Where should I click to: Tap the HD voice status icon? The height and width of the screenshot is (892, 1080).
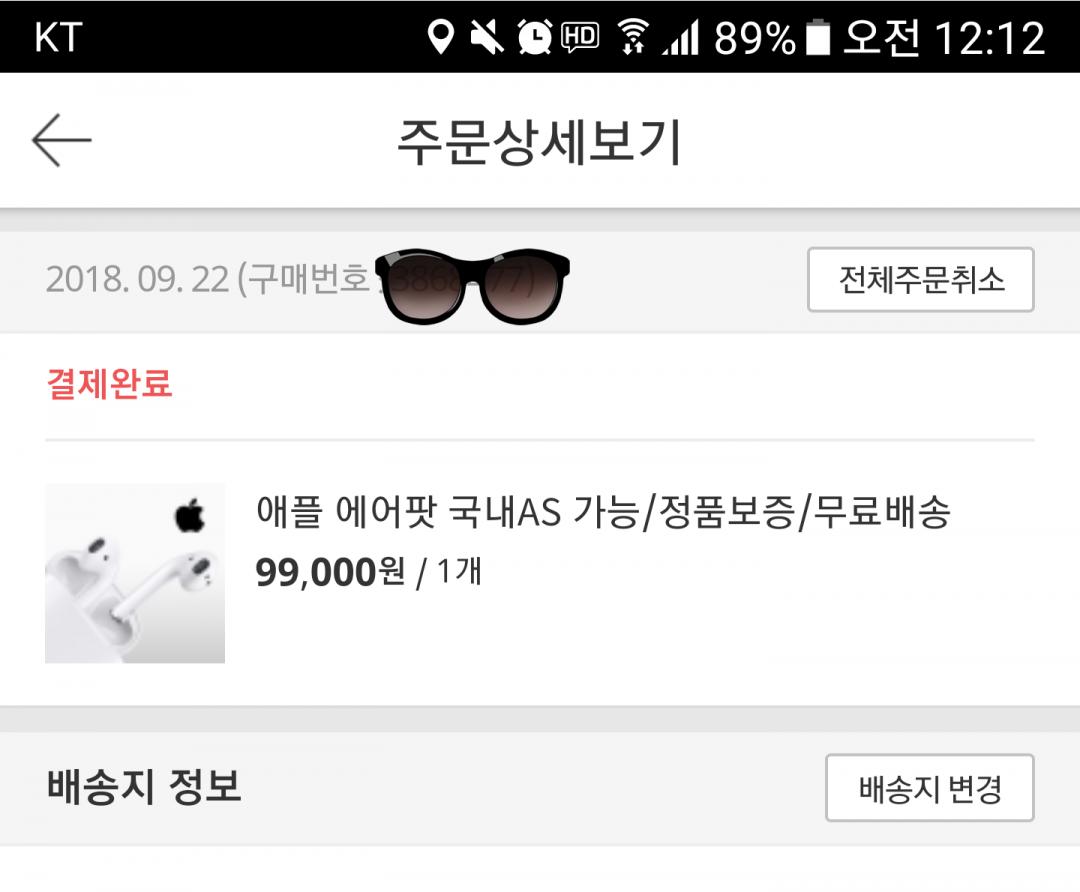coord(580,38)
